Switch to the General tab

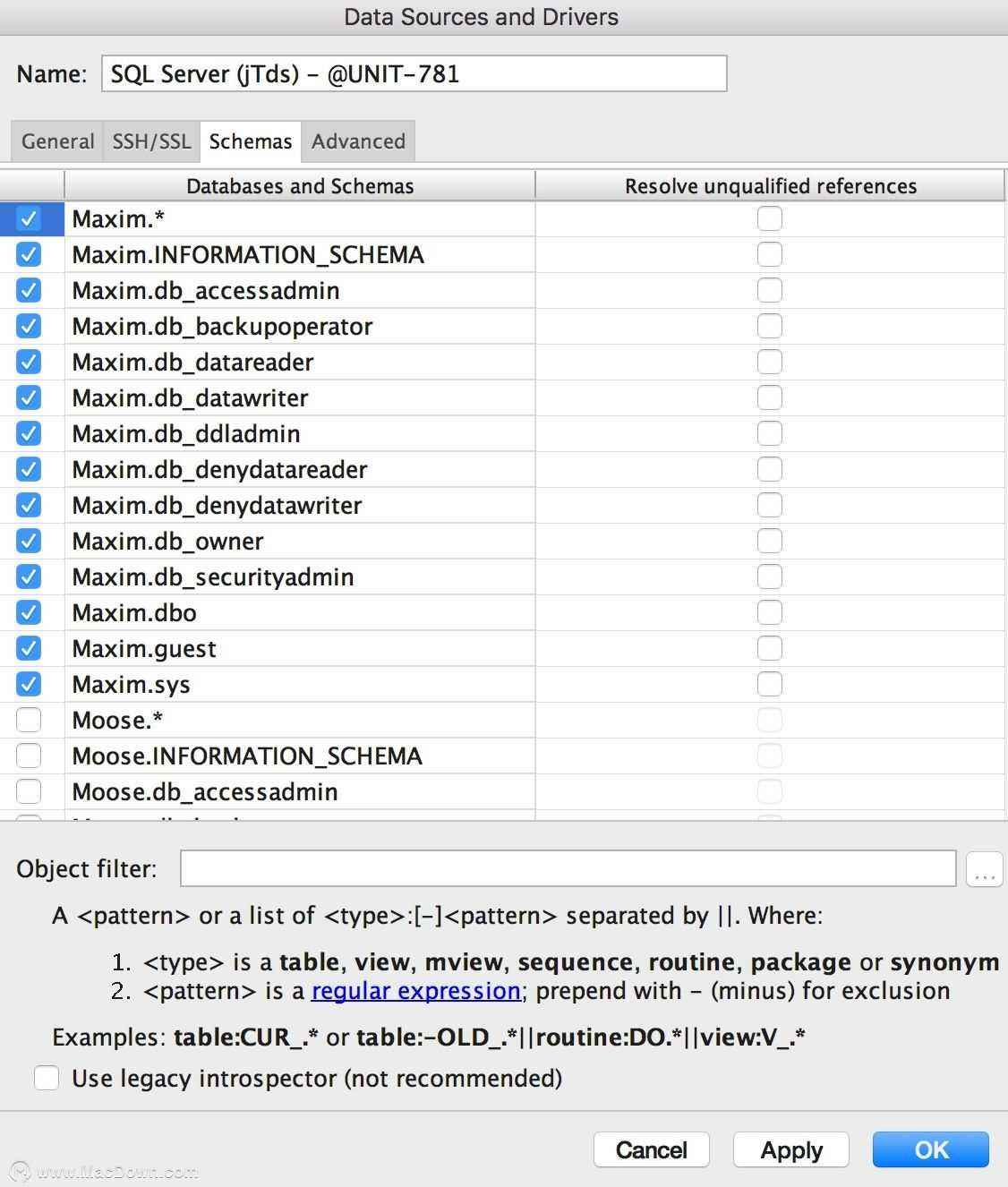(x=57, y=141)
